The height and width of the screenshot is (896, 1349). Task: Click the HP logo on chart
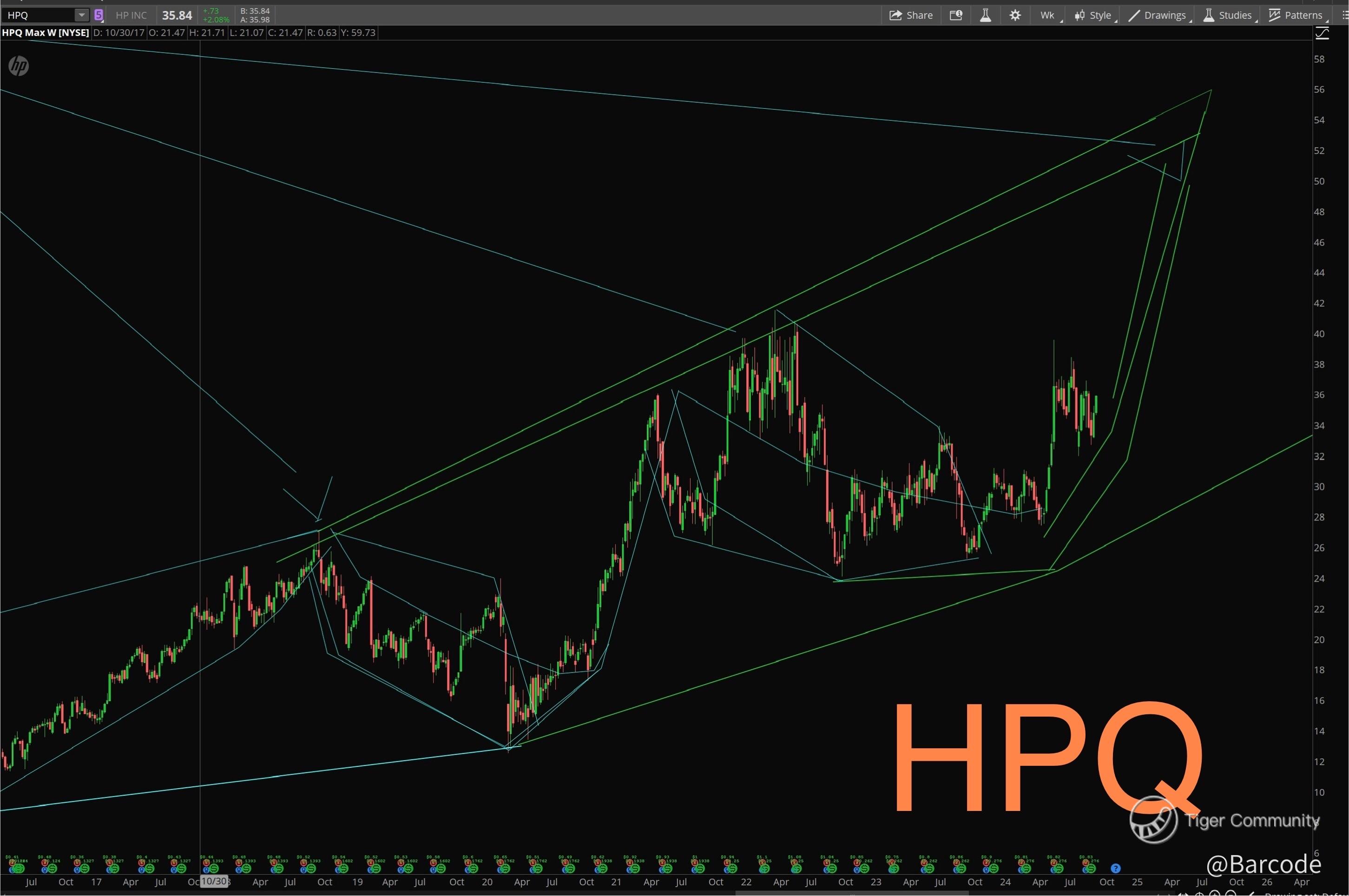pyautogui.click(x=18, y=66)
